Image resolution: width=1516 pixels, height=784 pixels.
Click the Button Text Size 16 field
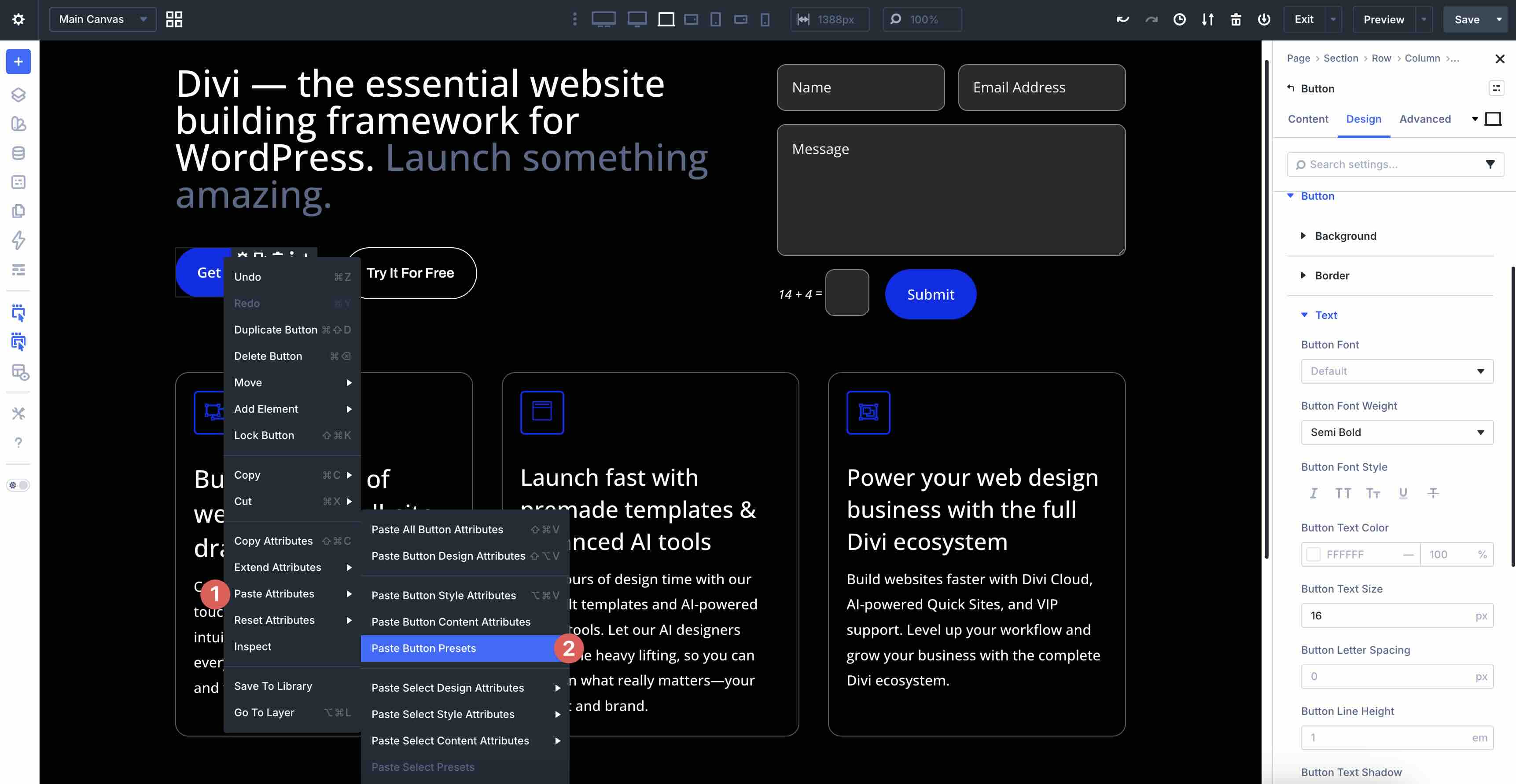tap(1397, 616)
